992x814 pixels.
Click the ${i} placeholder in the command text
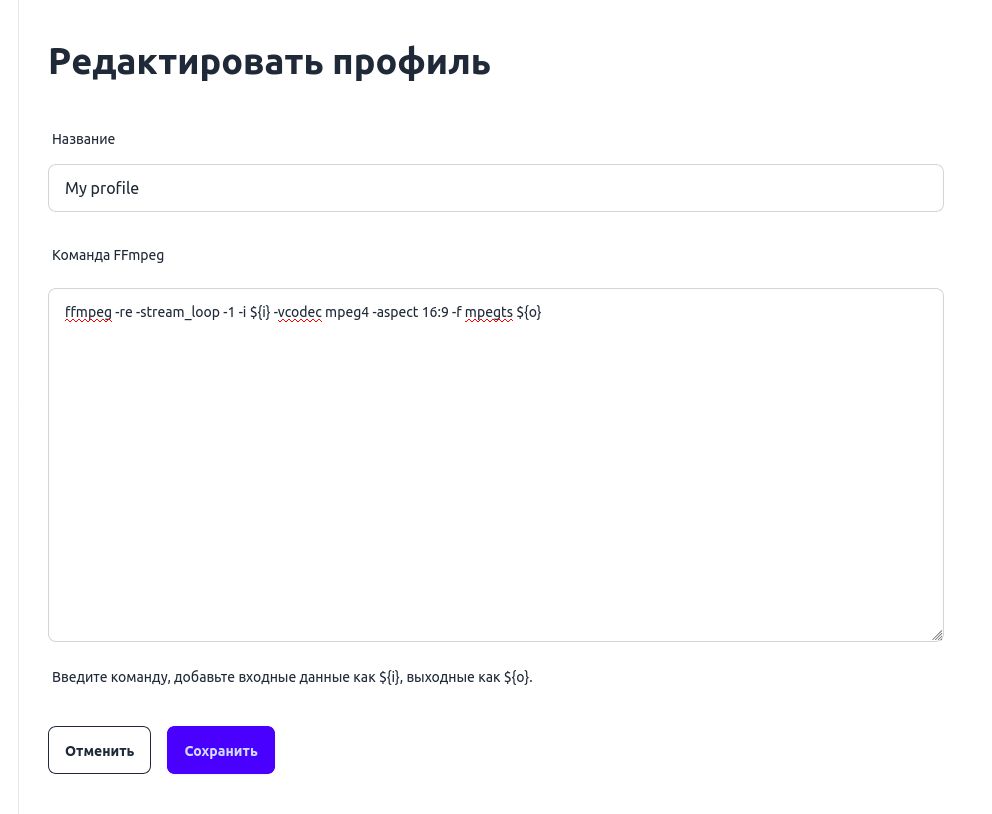pyautogui.click(x=261, y=312)
